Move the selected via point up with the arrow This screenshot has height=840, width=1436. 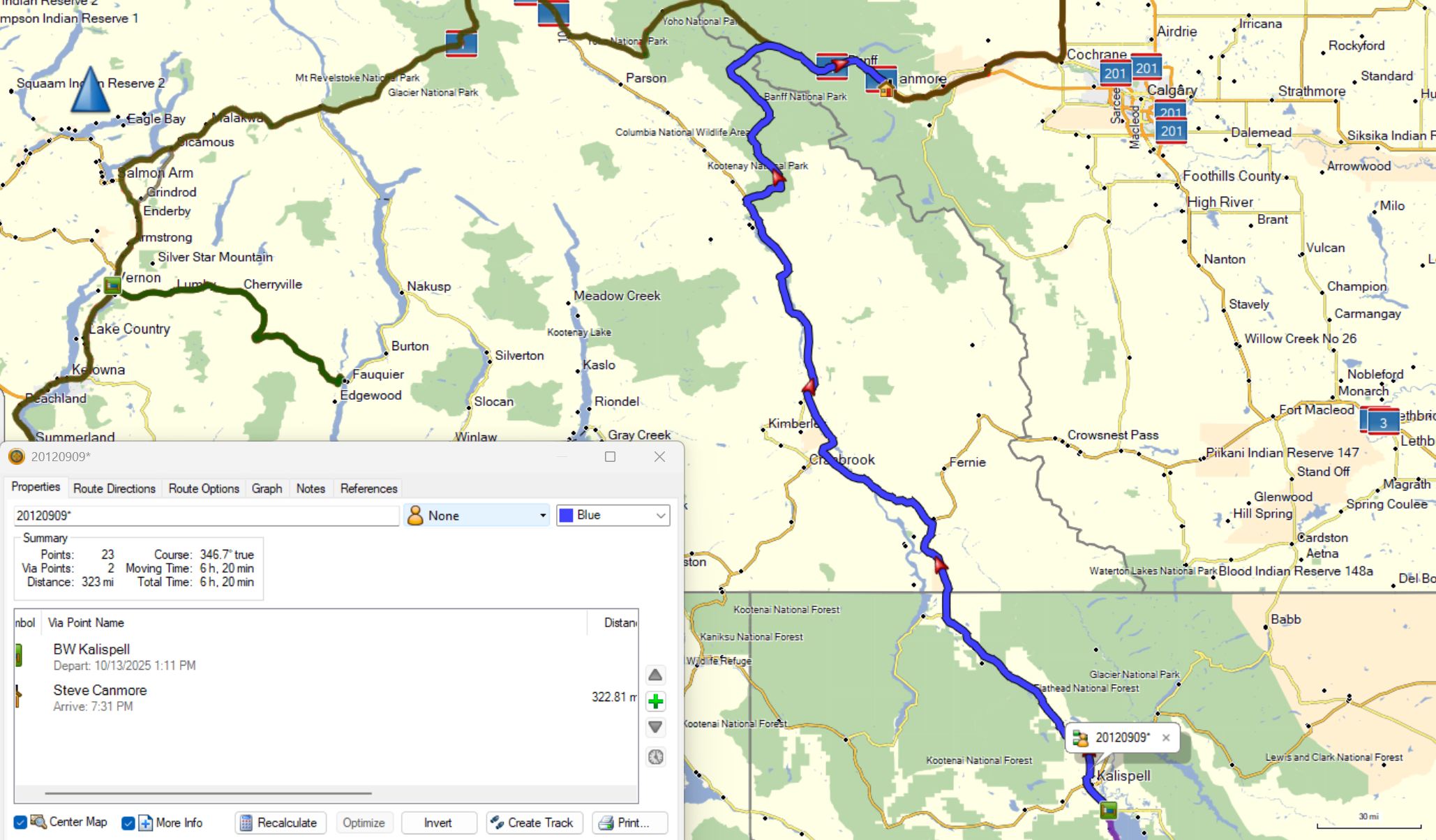pos(655,675)
